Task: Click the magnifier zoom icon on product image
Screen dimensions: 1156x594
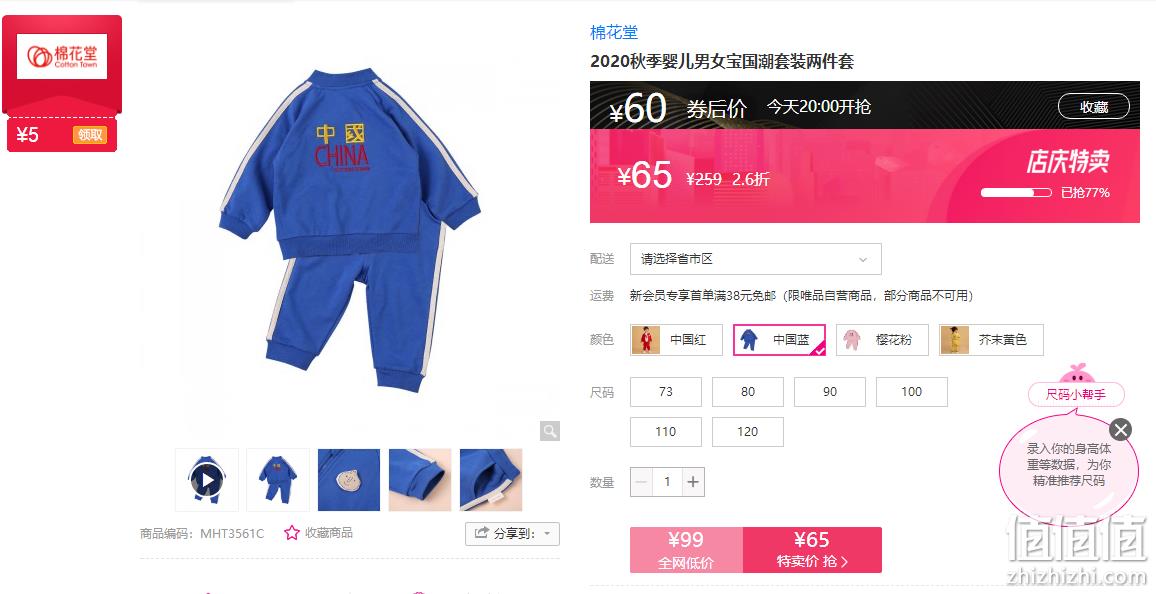Action: [x=550, y=431]
